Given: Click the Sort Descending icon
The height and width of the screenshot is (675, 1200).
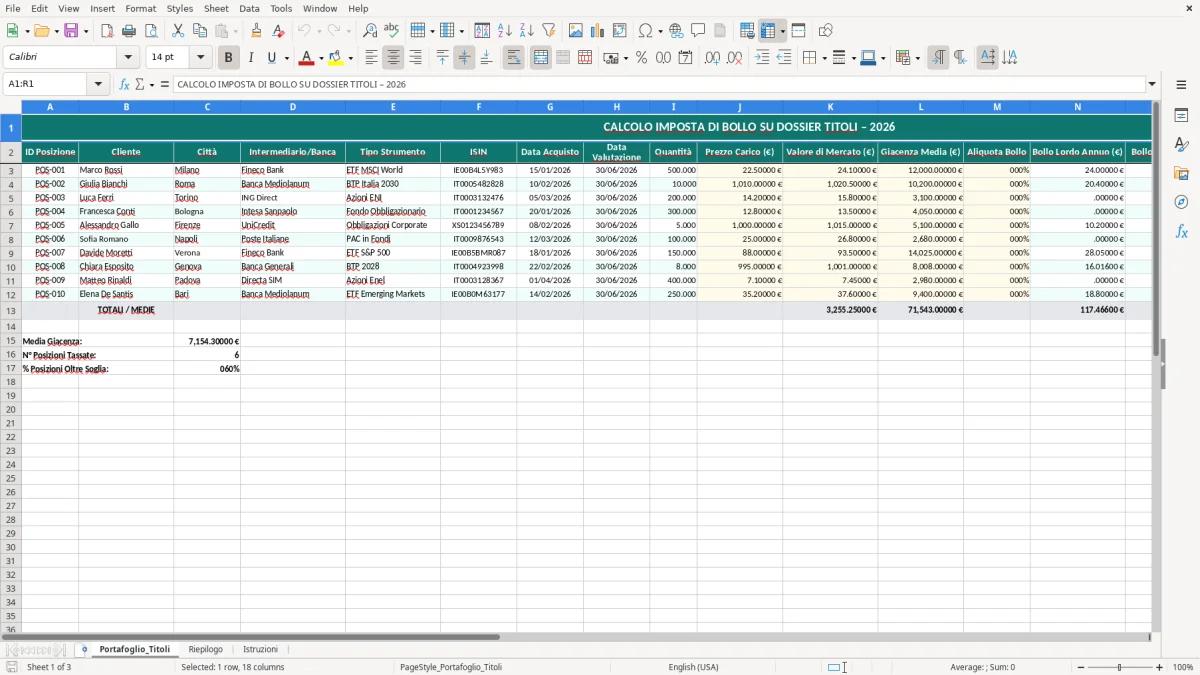Looking at the screenshot, I should (x=527, y=31).
